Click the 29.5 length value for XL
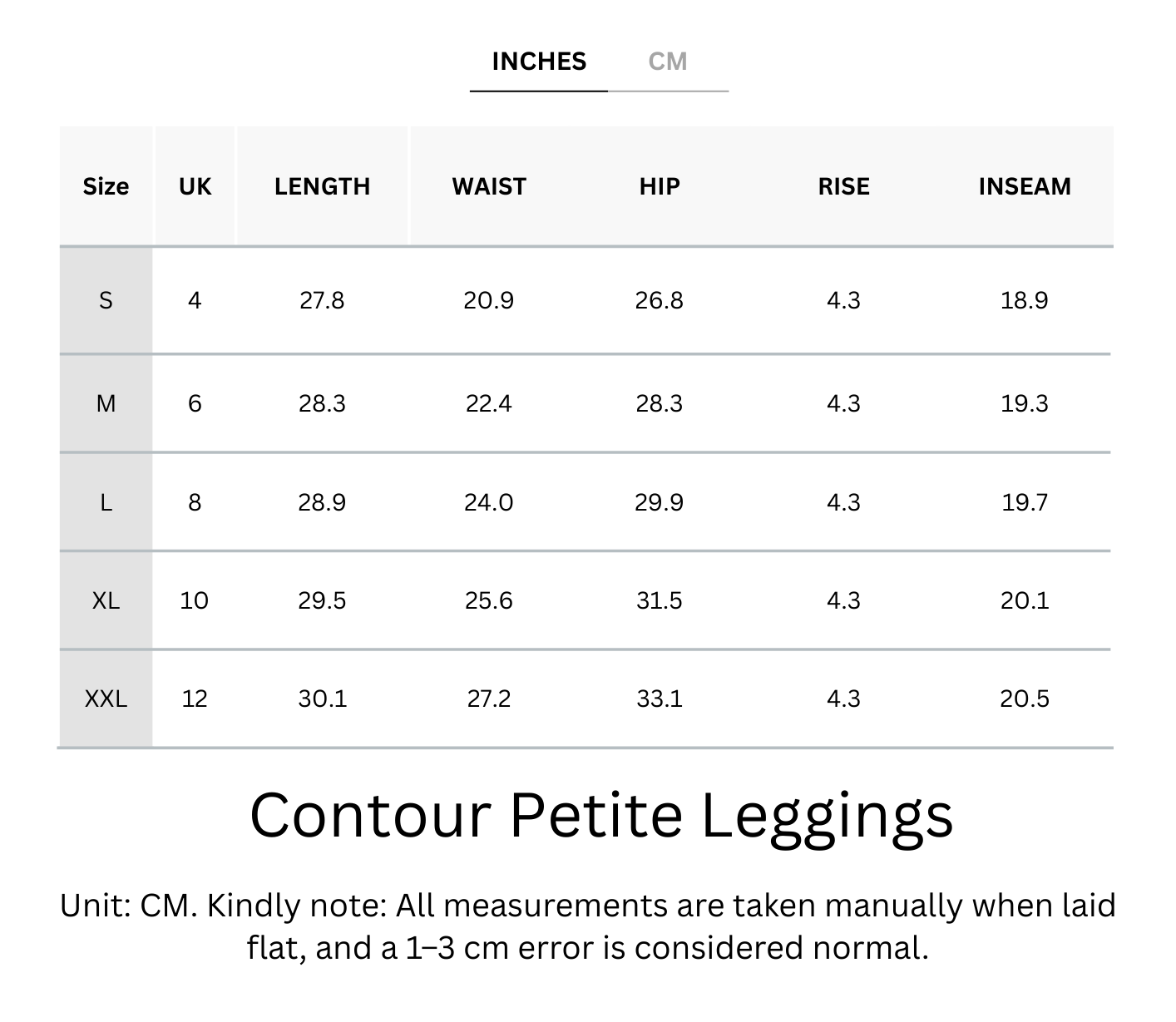The image size is (1176, 1022). (x=322, y=600)
